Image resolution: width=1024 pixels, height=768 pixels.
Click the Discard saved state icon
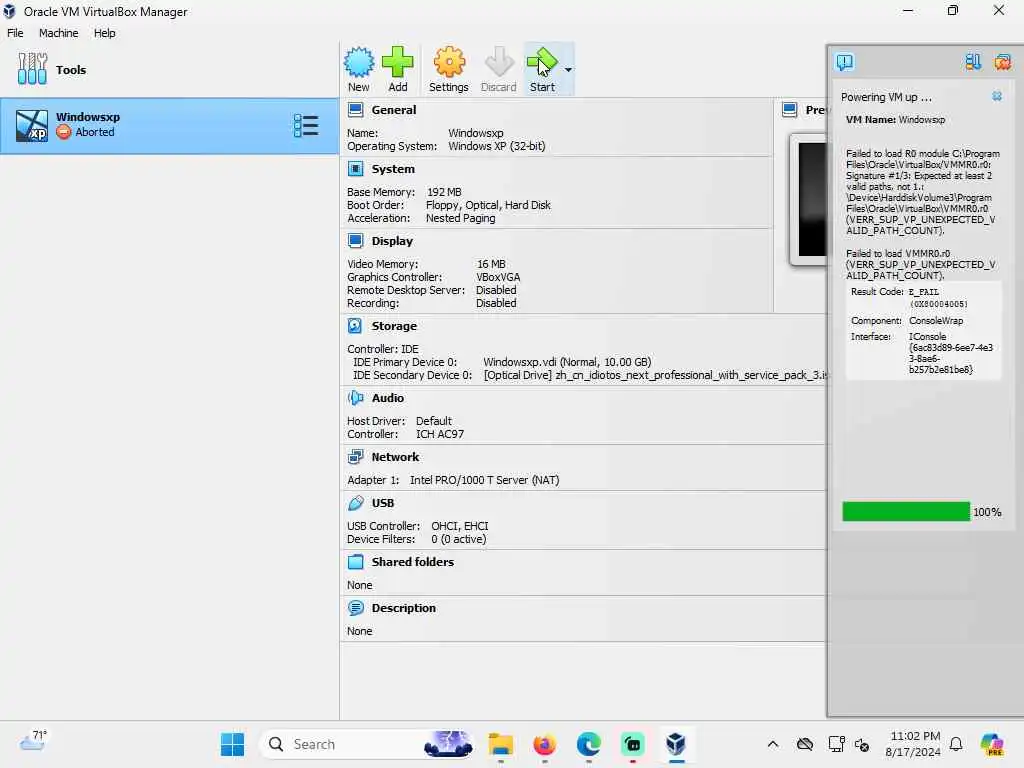499,62
